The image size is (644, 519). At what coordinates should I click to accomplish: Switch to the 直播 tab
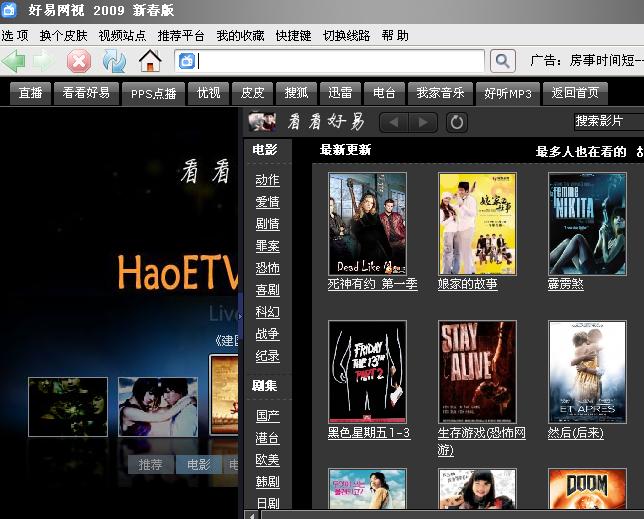pyautogui.click(x=30, y=93)
